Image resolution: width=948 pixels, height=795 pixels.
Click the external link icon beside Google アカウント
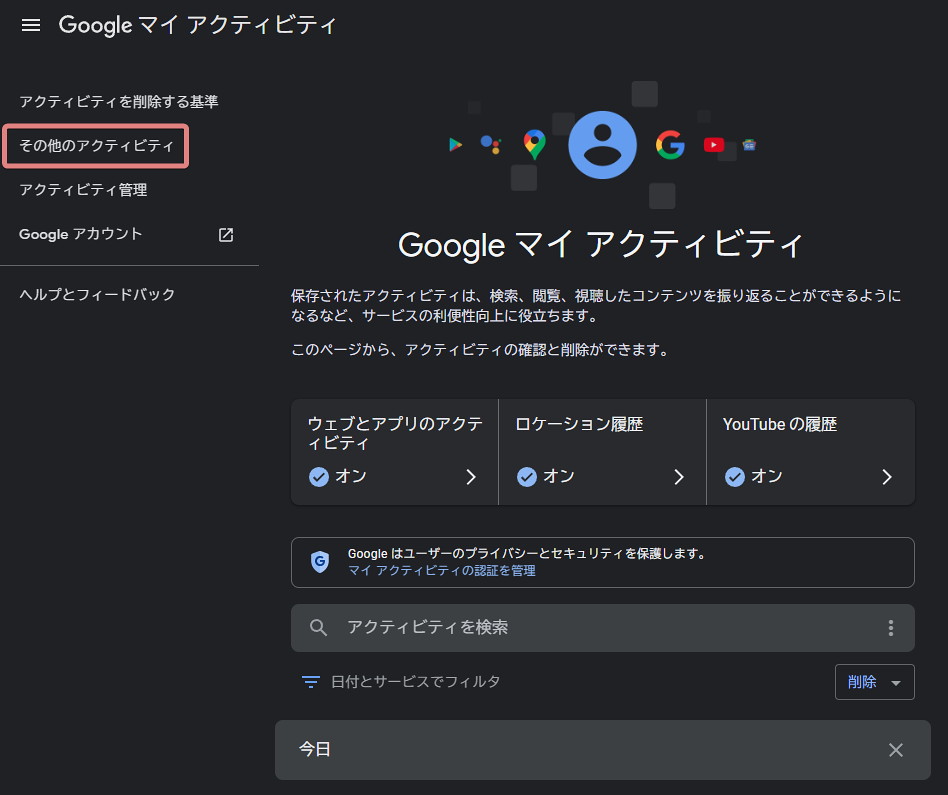coord(226,235)
